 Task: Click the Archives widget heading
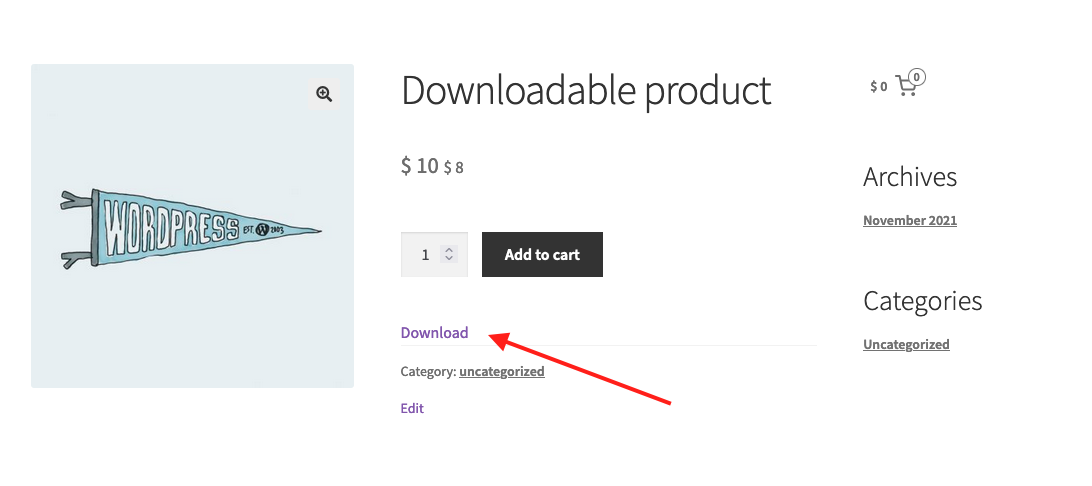pos(910,178)
